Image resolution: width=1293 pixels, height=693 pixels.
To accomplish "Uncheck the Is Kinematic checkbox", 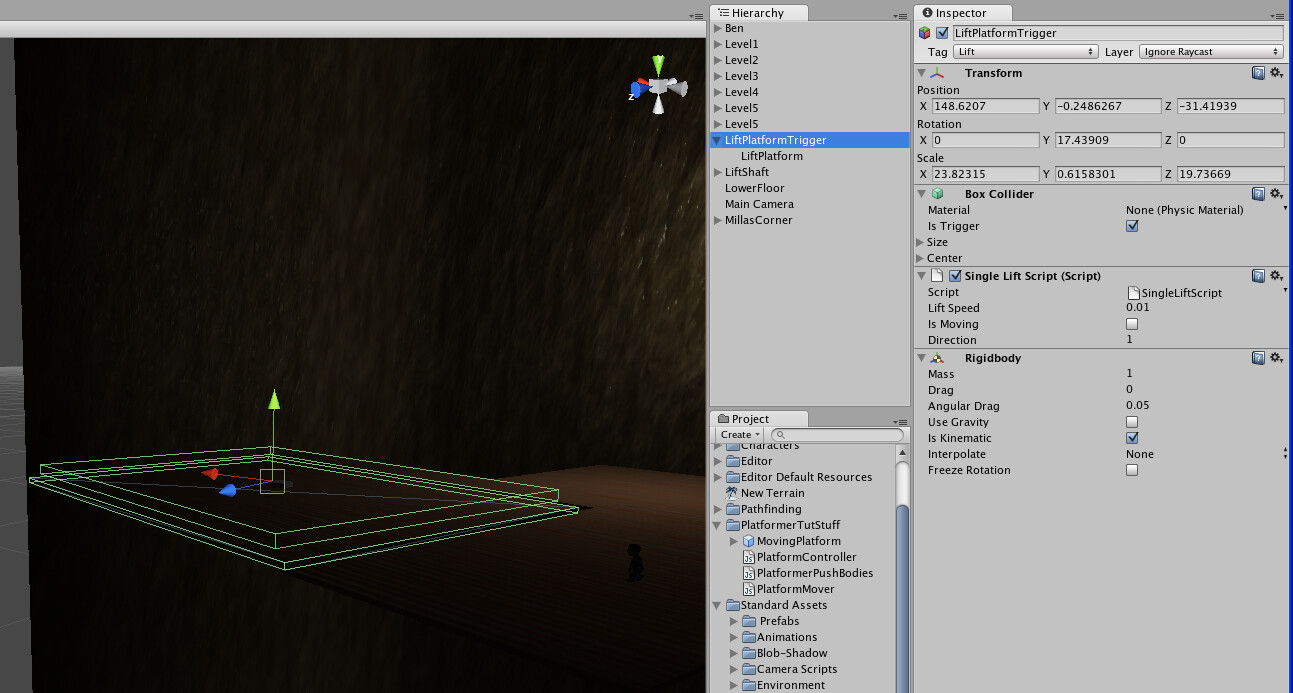I will coord(1132,438).
